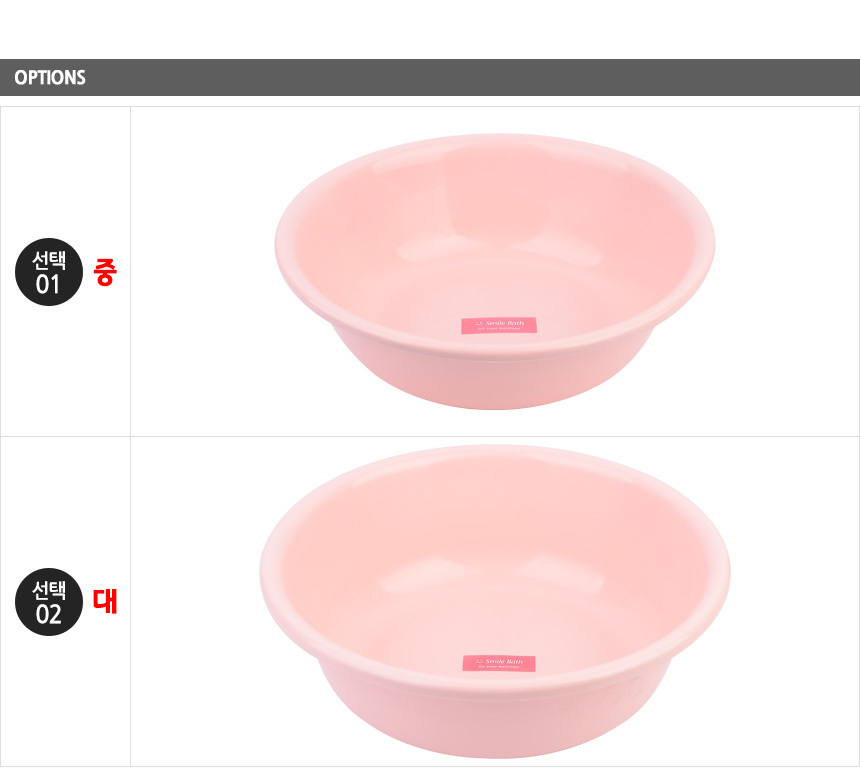Click the 선택 01 black circle badge
This screenshot has height=768, width=860.
[x=49, y=273]
